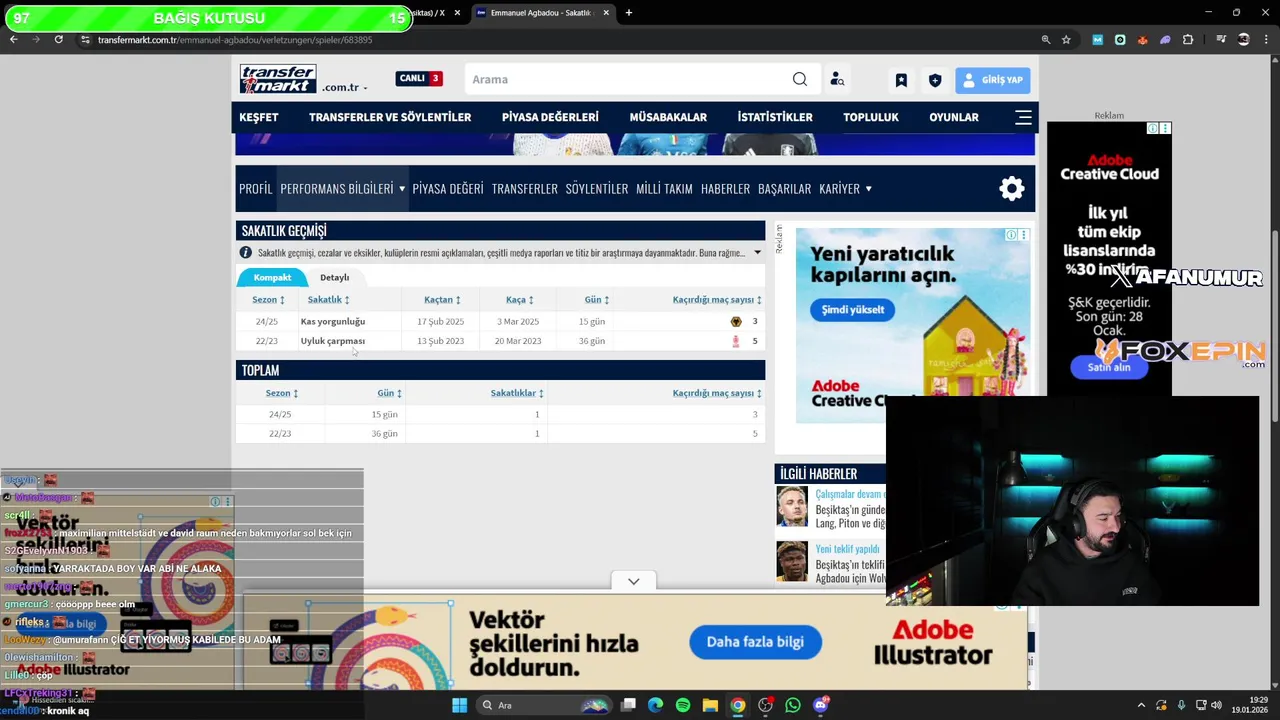Open the İstatistikler menu
This screenshot has height=720, width=1280.
pyautogui.click(x=775, y=117)
